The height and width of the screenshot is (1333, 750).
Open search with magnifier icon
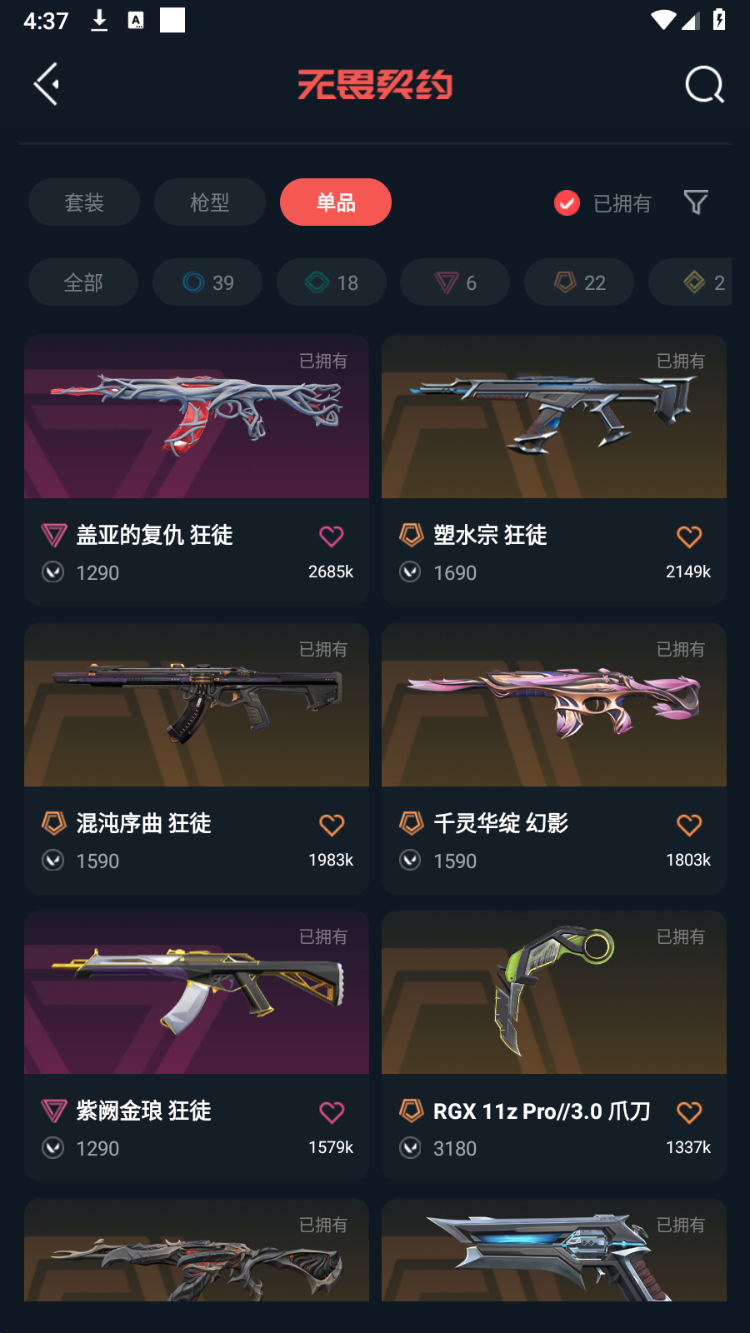coord(704,85)
